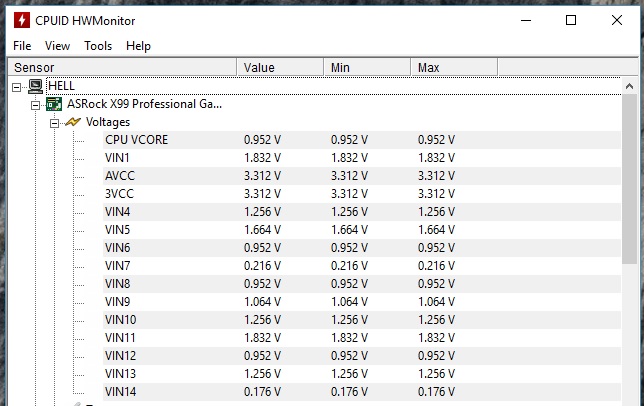
Task: Collapse the ASRock X99 motherboard node
Action: tap(36, 104)
